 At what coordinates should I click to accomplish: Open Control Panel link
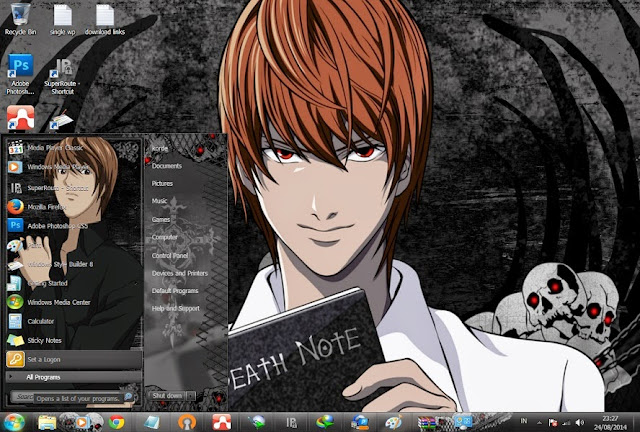point(170,256)
